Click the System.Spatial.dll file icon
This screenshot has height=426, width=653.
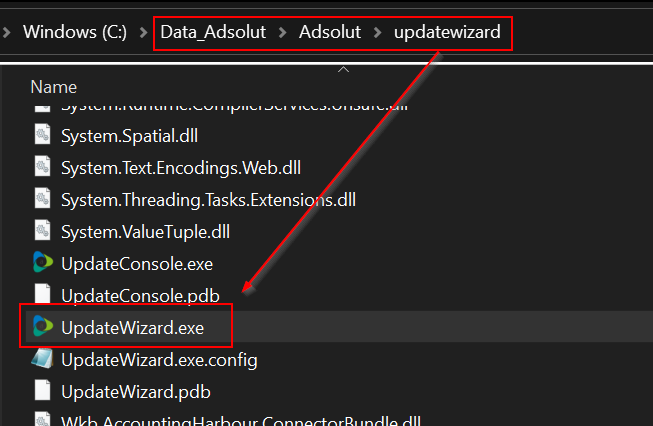(43, 135)
